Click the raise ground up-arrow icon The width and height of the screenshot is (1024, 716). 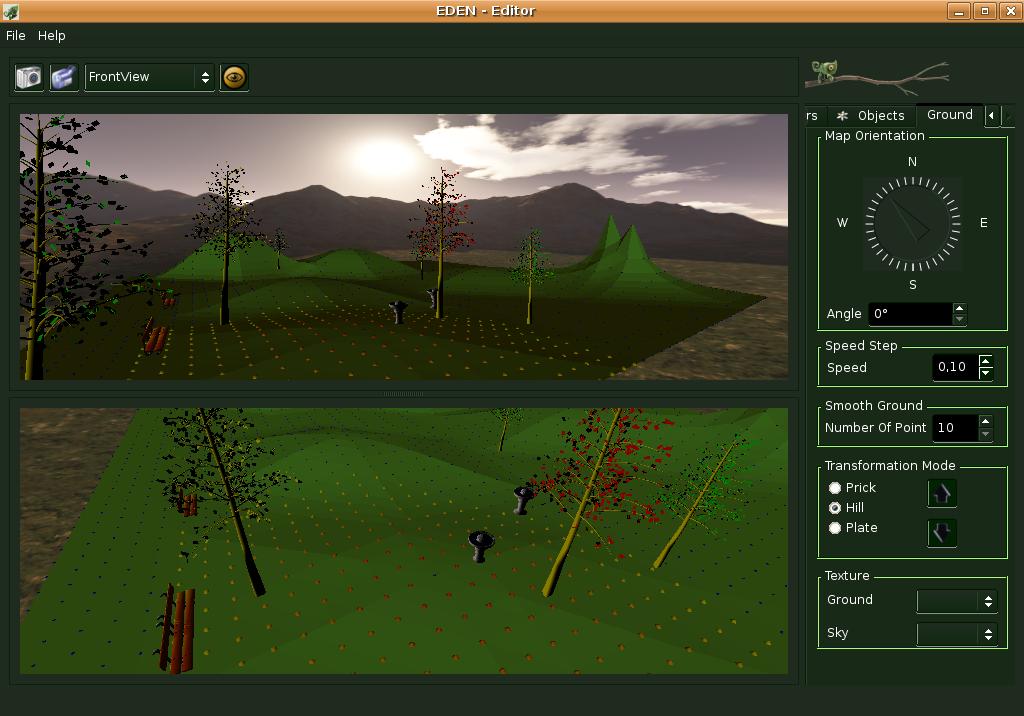pos(942,493)
